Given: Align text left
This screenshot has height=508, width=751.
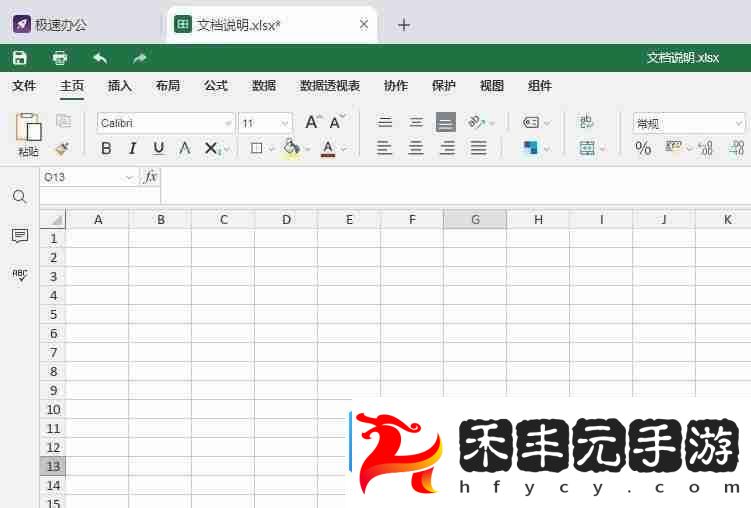Looking at the screenshot, I should coord(385,147).
